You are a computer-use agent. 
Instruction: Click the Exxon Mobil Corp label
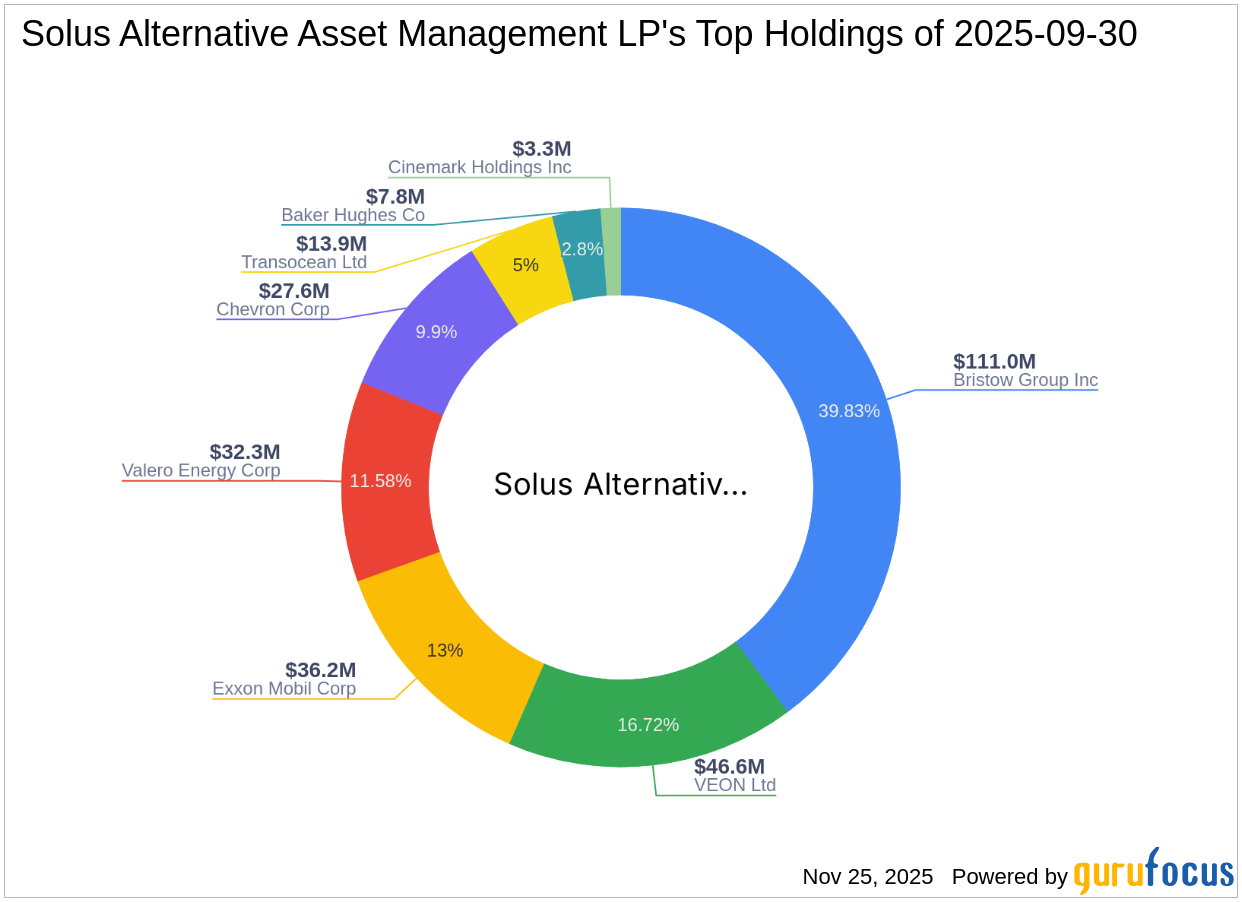[283, 689]
